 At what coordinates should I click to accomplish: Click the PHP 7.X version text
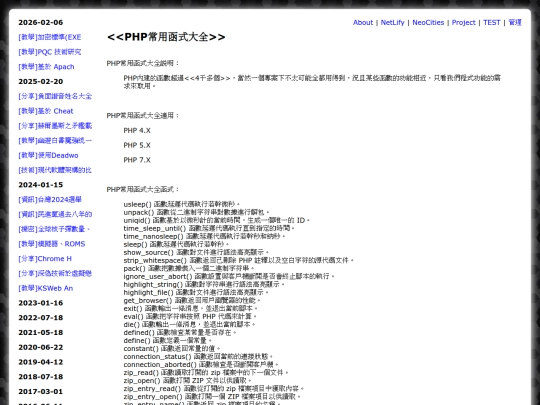(137, 160)
